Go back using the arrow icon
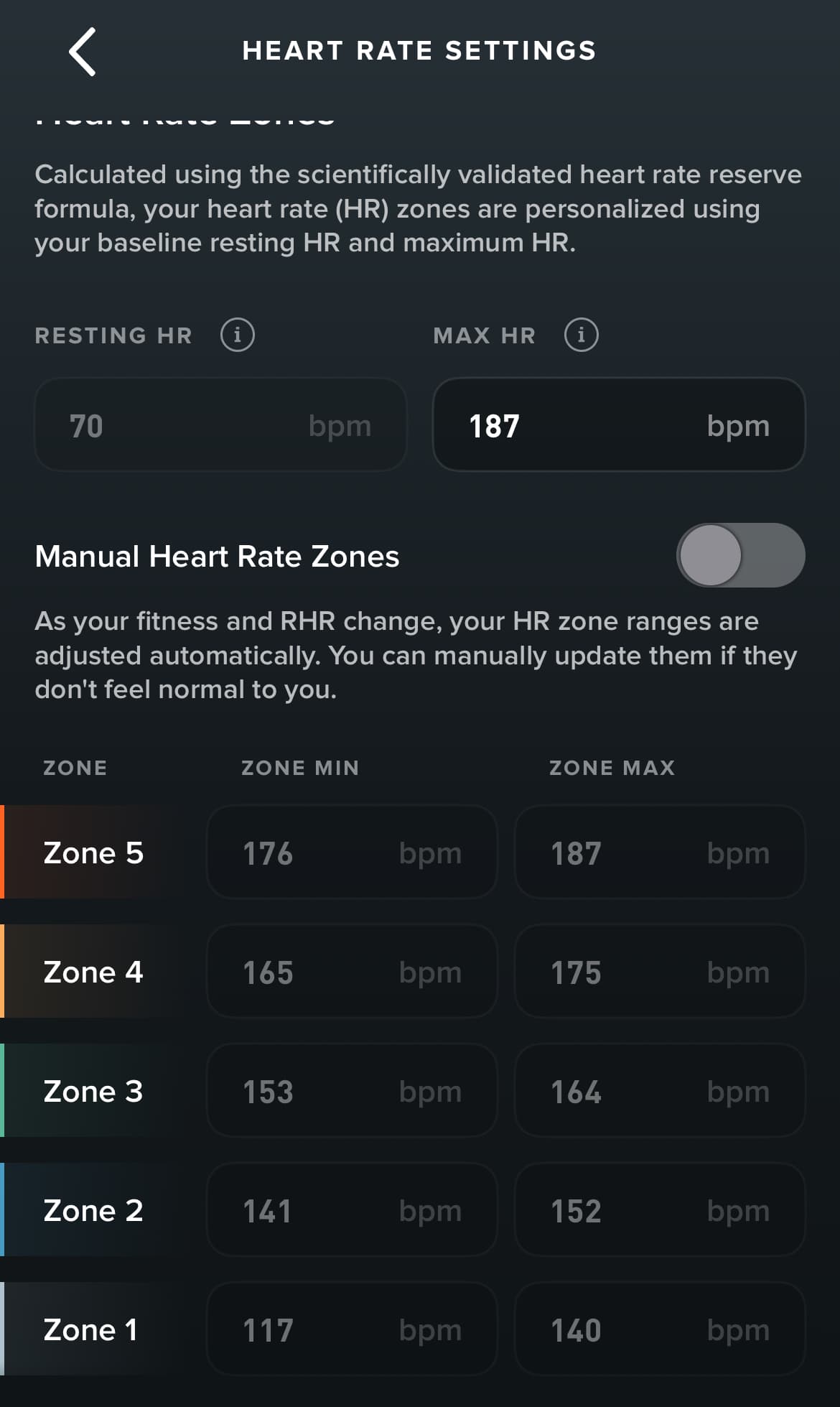The width and height of the screenshot is (840, 1407). tap(83, 52)
